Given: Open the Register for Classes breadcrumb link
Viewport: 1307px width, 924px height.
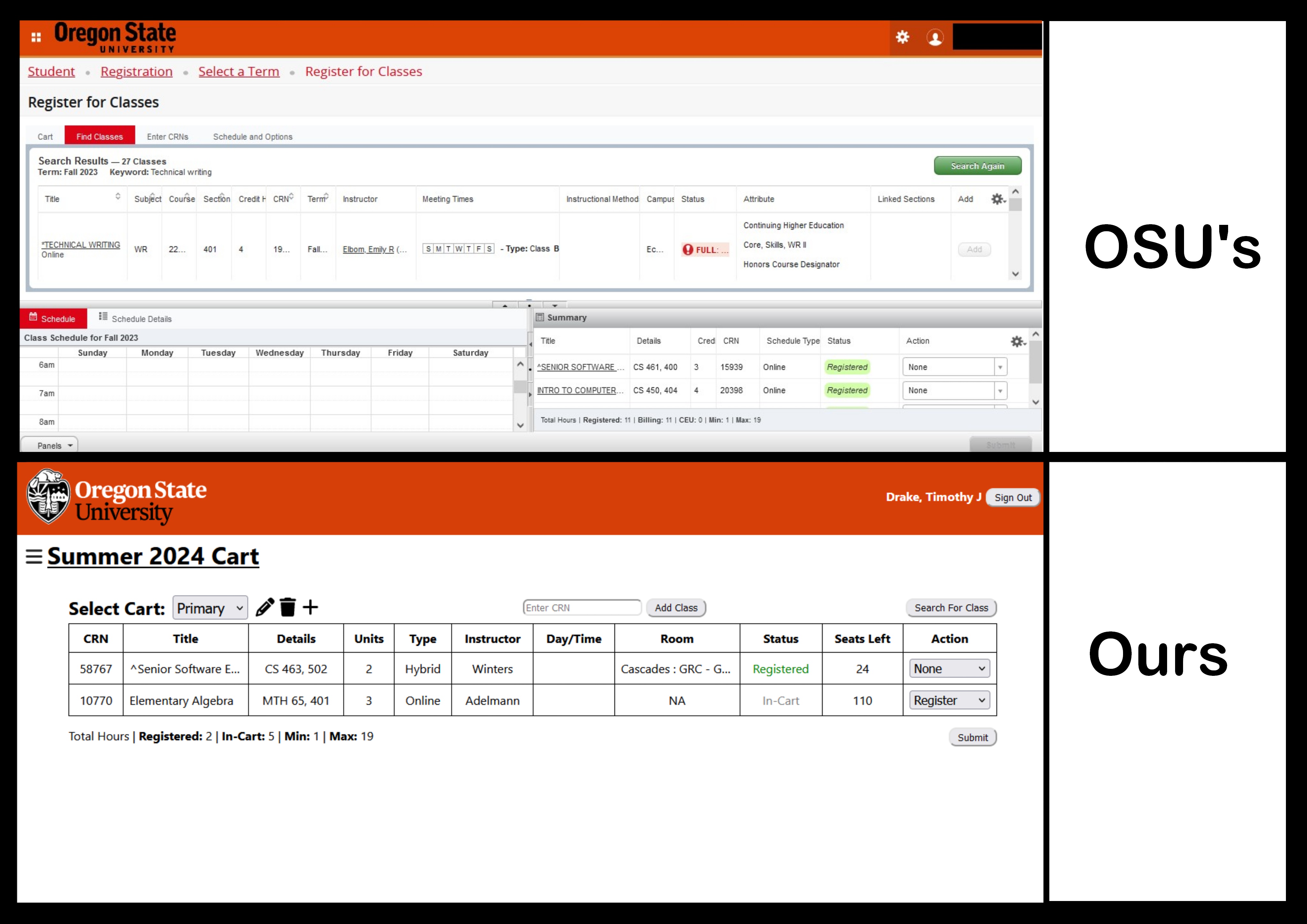Looking at the screenshot, I should (364, 71).
